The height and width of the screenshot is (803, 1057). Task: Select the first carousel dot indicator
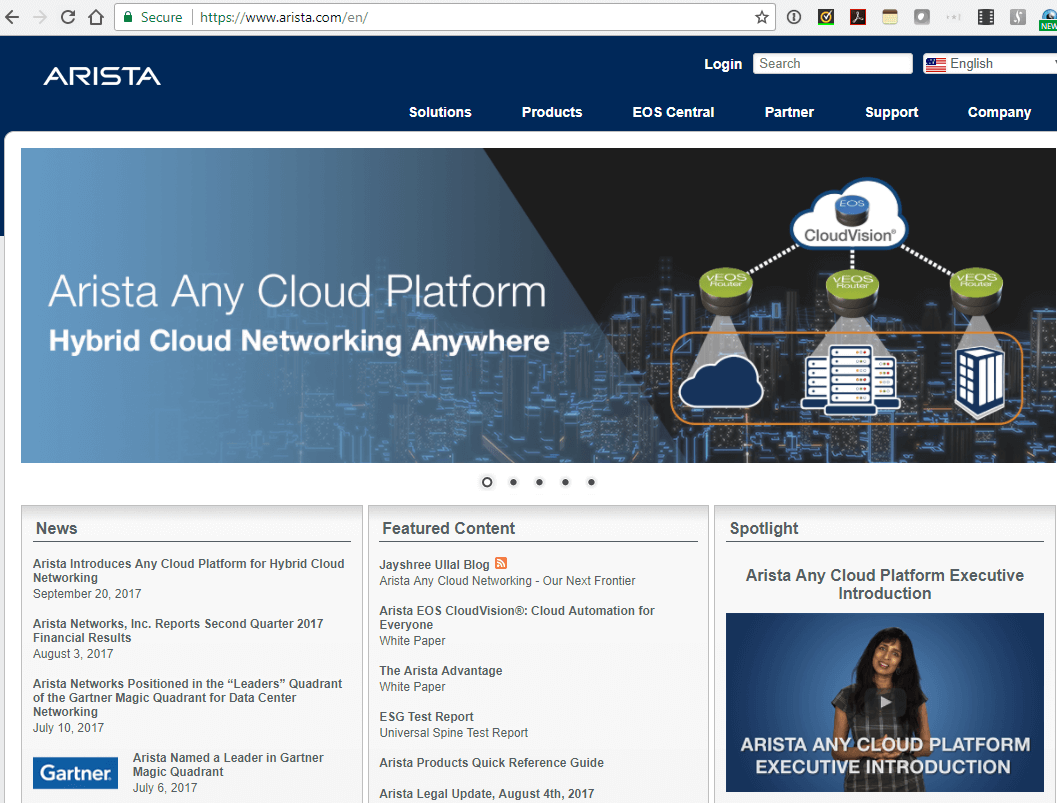point(487,482)
